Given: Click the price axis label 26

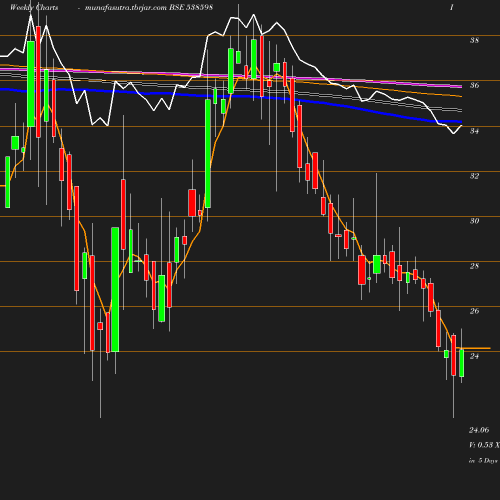Looking at the screenshot, I should pos(474,311).
